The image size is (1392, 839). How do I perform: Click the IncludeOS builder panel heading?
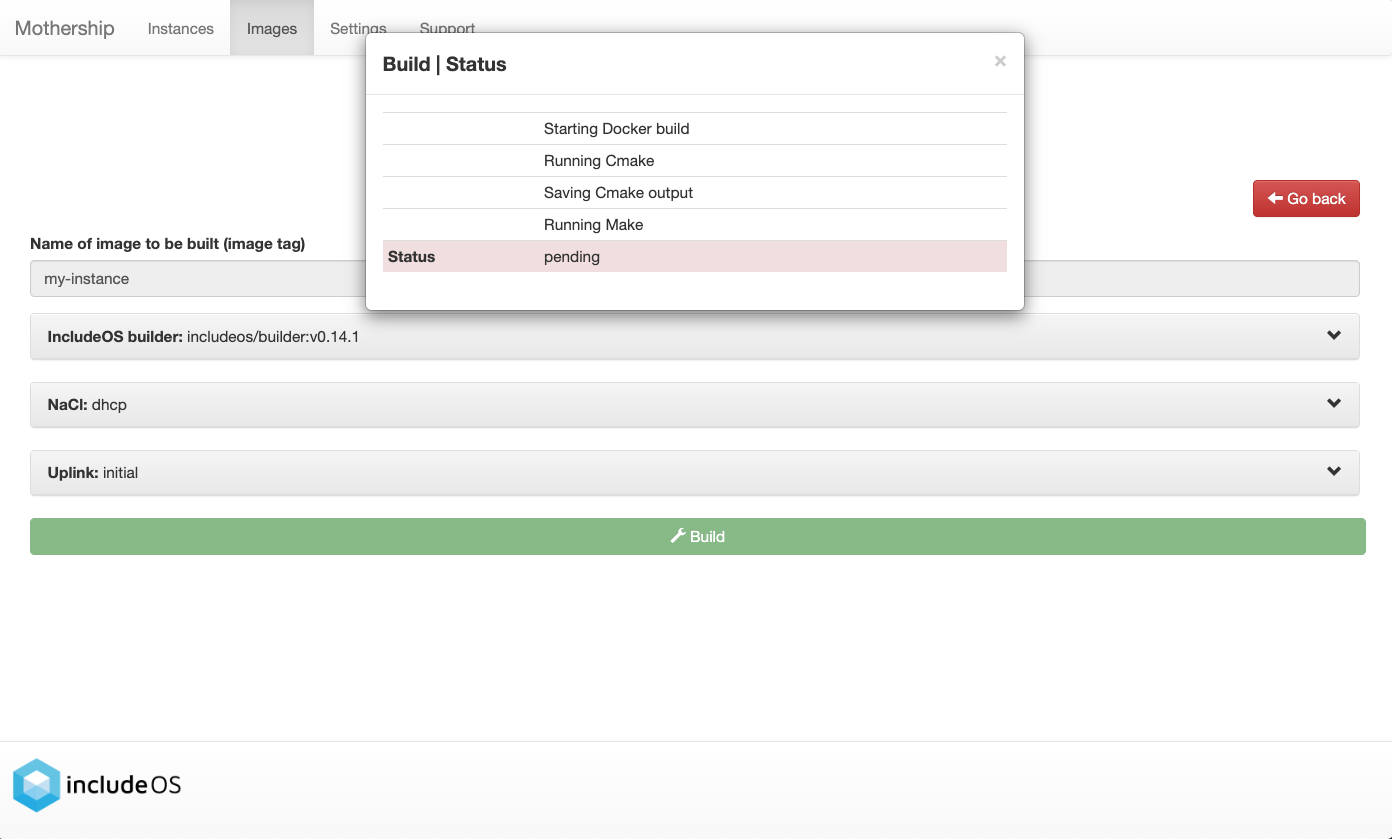tap(695, 337)
